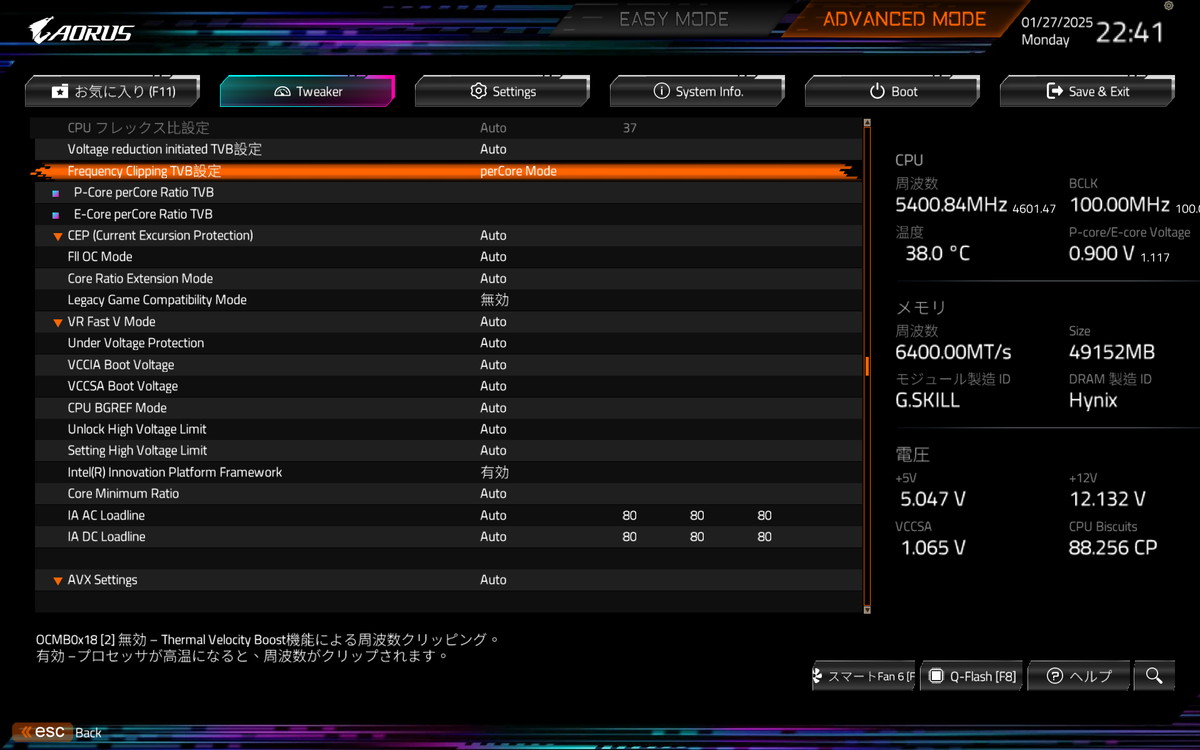Change Core Ratio Extension Mode Auto value
This screenshot has width=1200, height=750.
point(493,279)
